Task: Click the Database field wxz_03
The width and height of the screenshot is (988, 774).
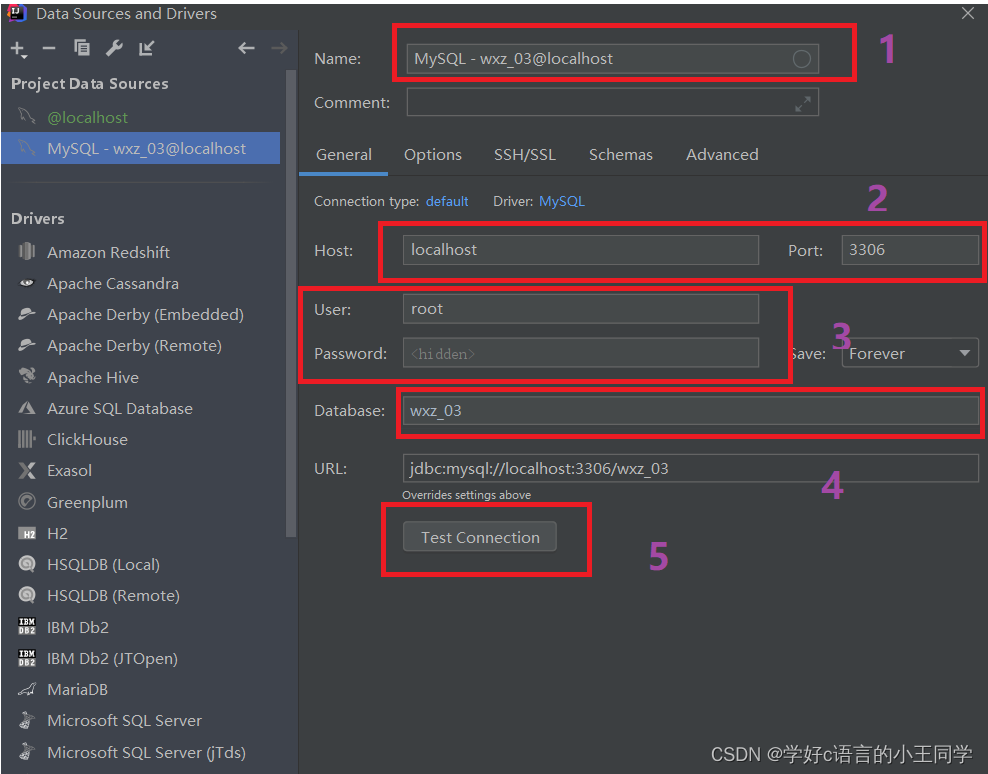Action: point(691,410)
